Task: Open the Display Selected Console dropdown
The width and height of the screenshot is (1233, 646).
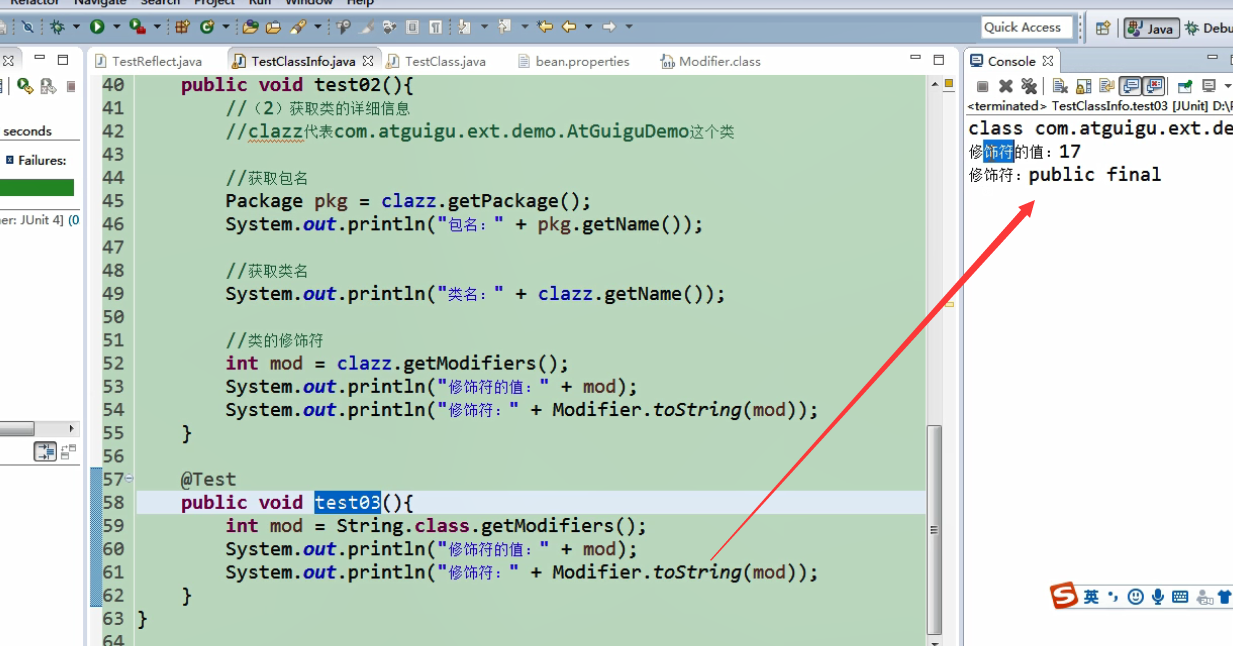Action: [x=1228, y=86]
